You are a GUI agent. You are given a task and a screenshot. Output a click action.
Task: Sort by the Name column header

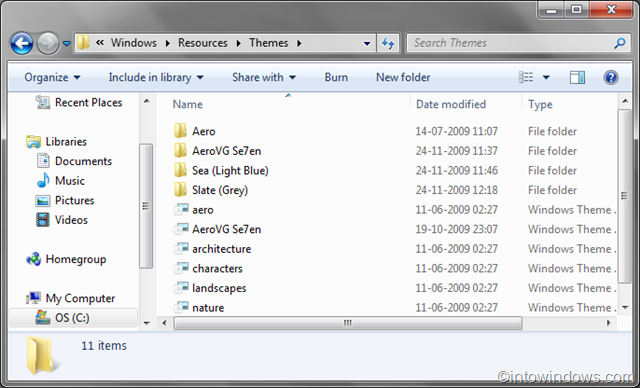(187, 104)
